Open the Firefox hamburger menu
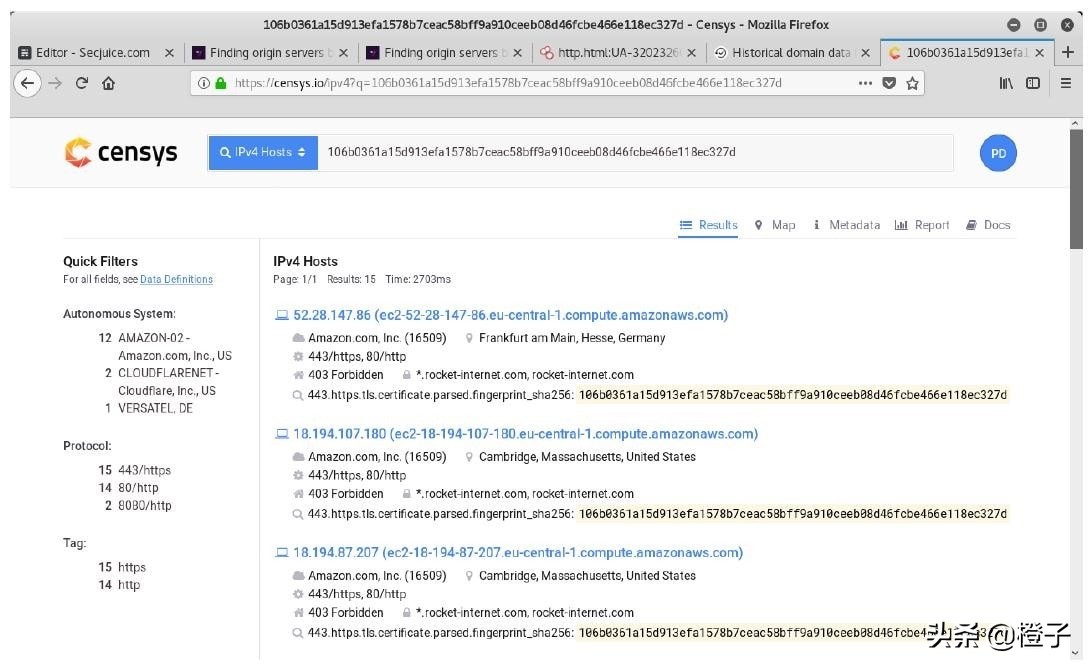 click(x=1066, y=84)
